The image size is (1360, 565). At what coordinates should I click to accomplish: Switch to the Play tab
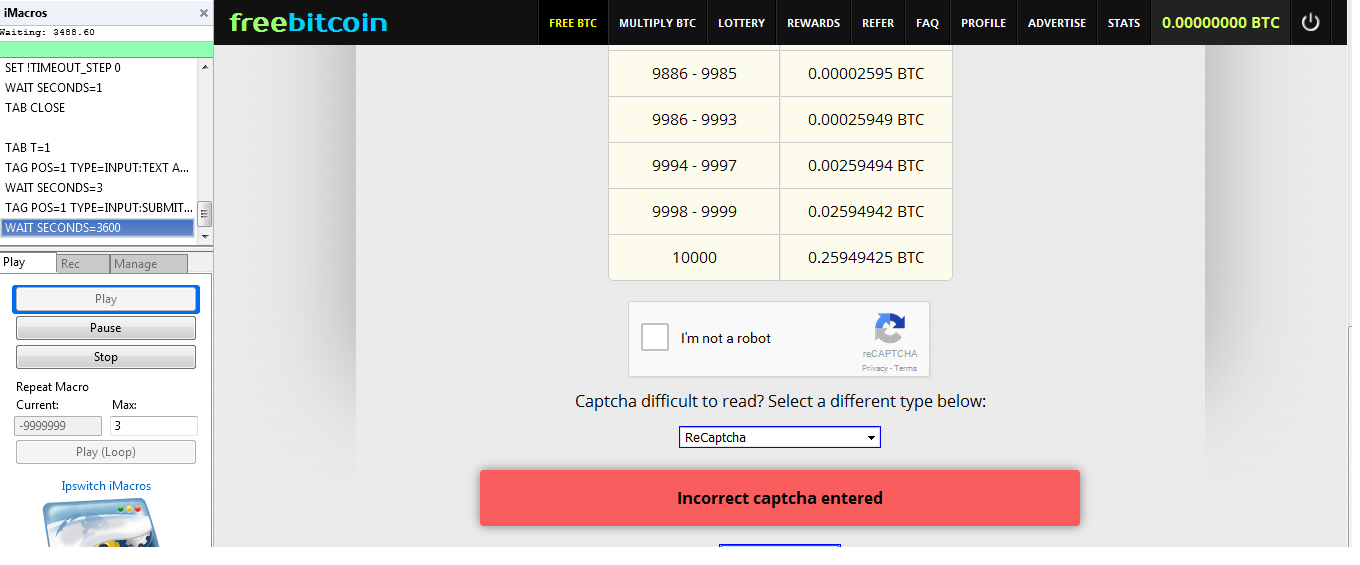27,263
